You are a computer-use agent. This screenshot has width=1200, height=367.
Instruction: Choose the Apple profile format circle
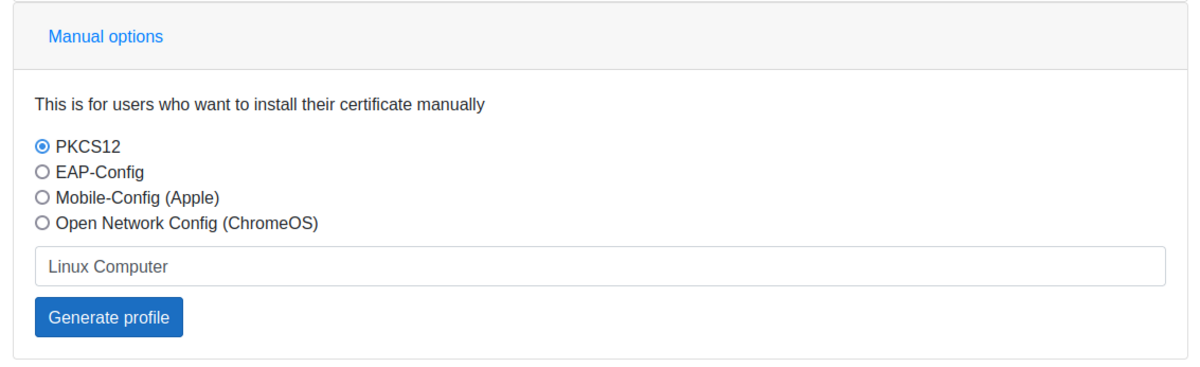[42, 197]
